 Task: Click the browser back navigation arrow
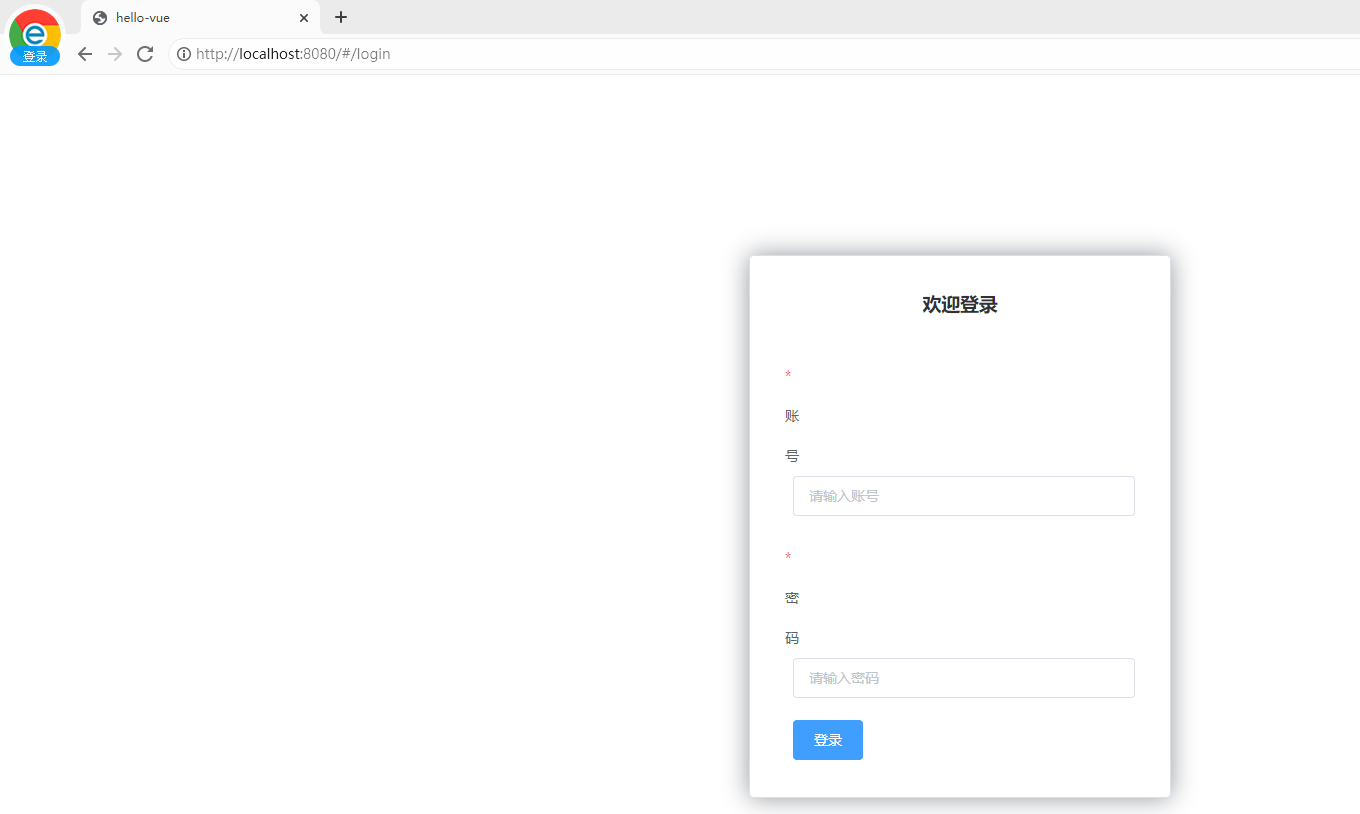tap(84, 54)
